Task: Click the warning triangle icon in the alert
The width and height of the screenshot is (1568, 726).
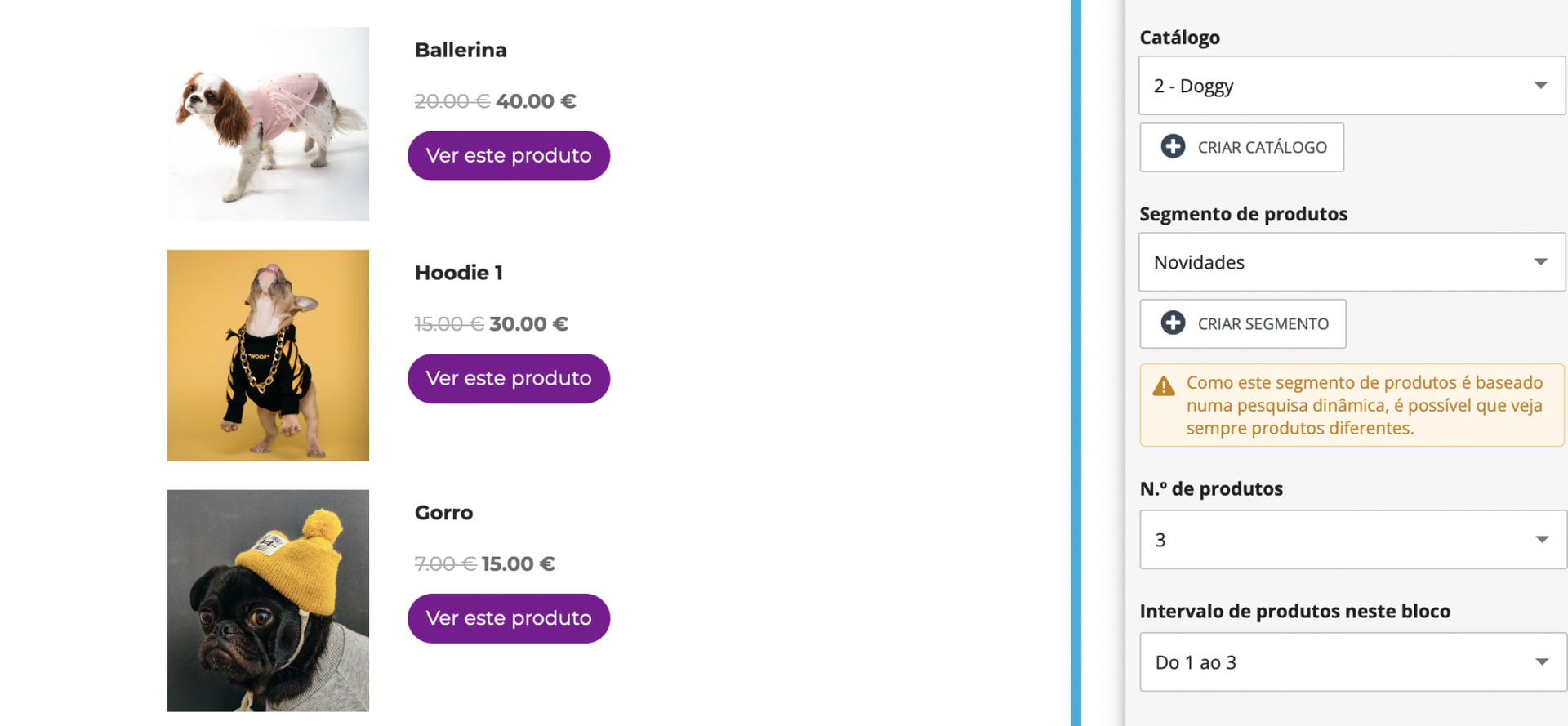Action: [1164, 385]
